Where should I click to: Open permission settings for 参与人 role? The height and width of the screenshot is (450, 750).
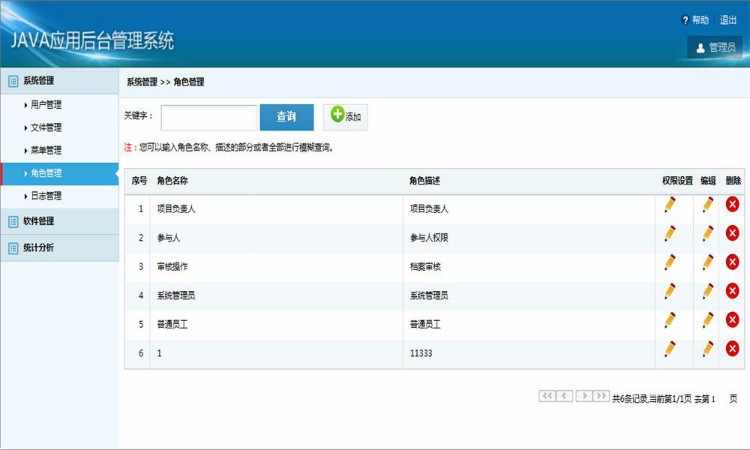(670, 233)
